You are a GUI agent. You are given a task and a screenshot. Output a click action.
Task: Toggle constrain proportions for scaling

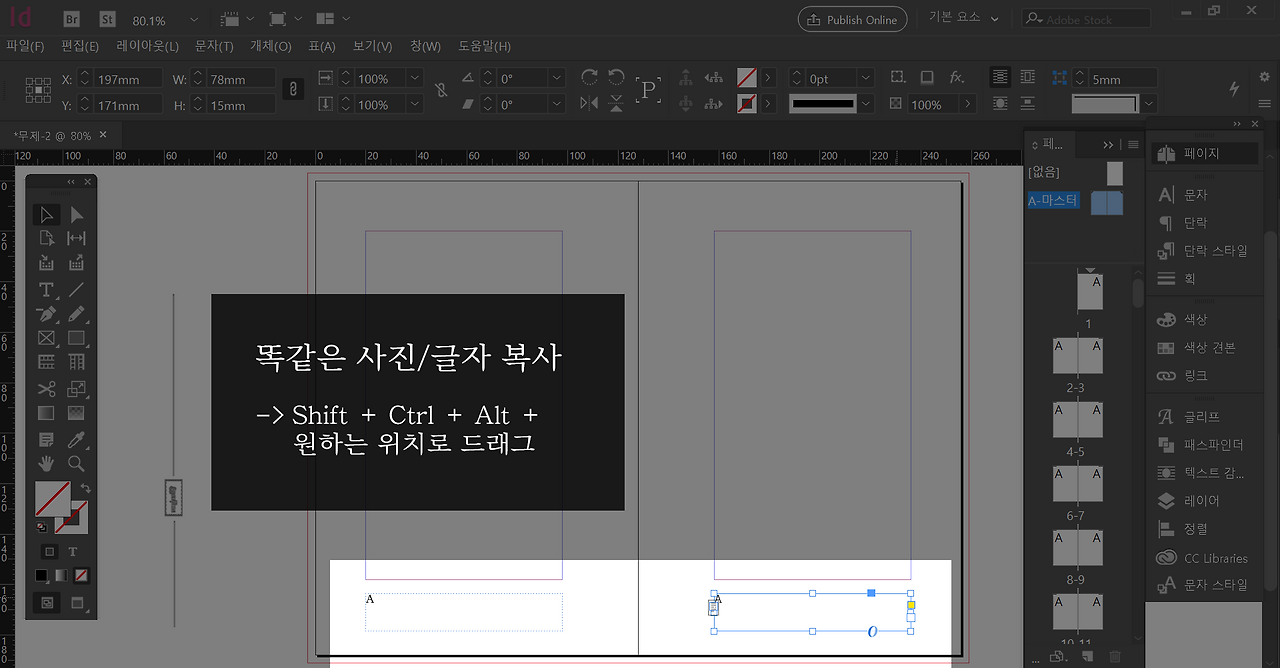(441, 90)
